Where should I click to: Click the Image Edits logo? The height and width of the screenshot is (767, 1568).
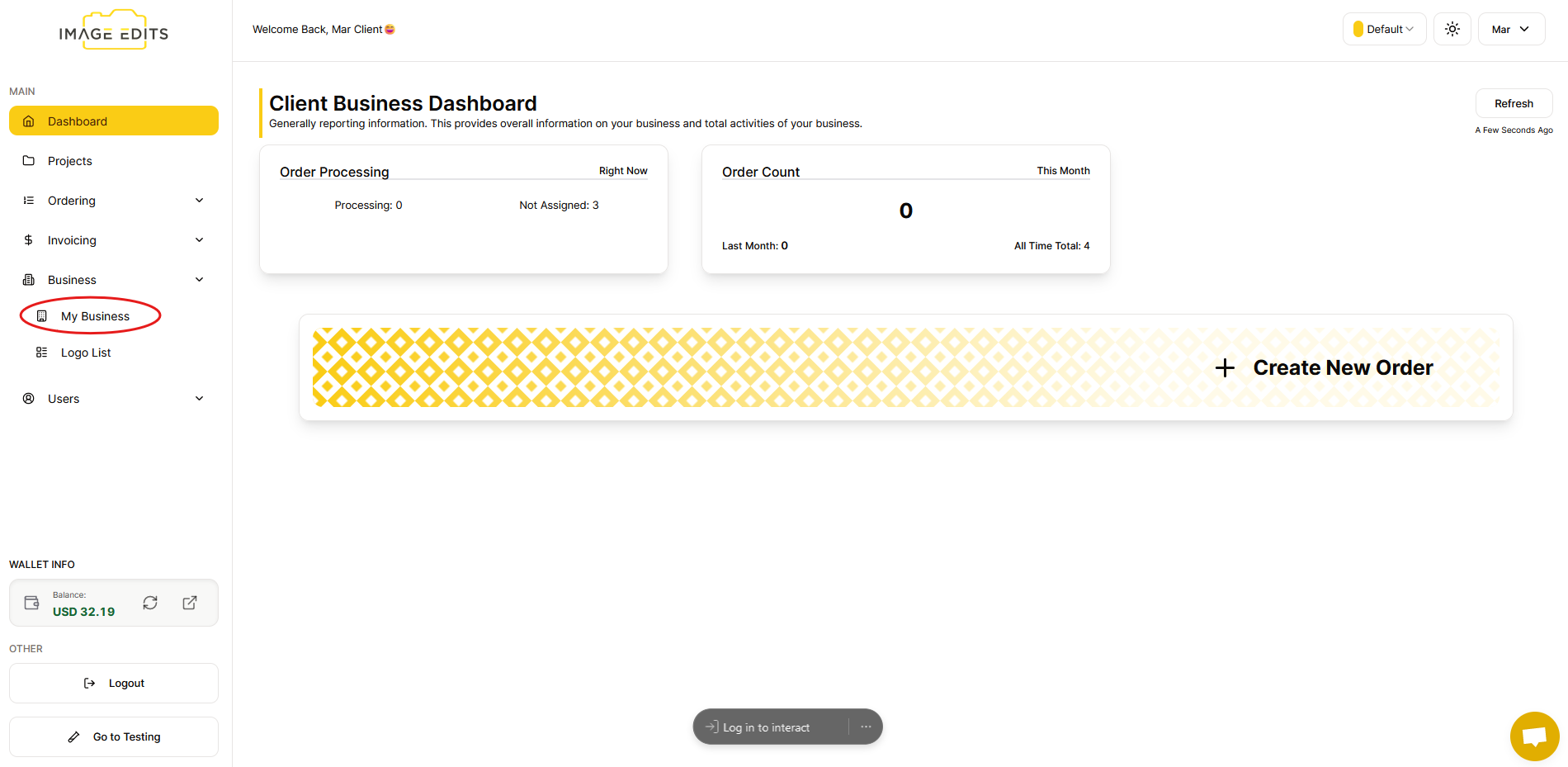click(x=114, y=31)
